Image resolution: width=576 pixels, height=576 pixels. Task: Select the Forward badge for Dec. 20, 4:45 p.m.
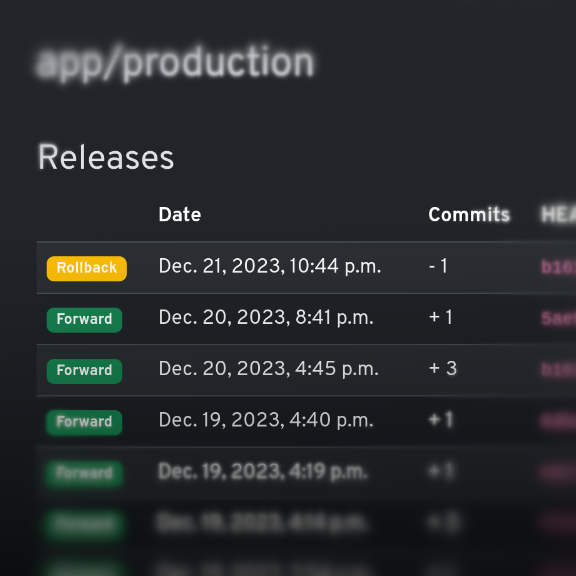84,371
